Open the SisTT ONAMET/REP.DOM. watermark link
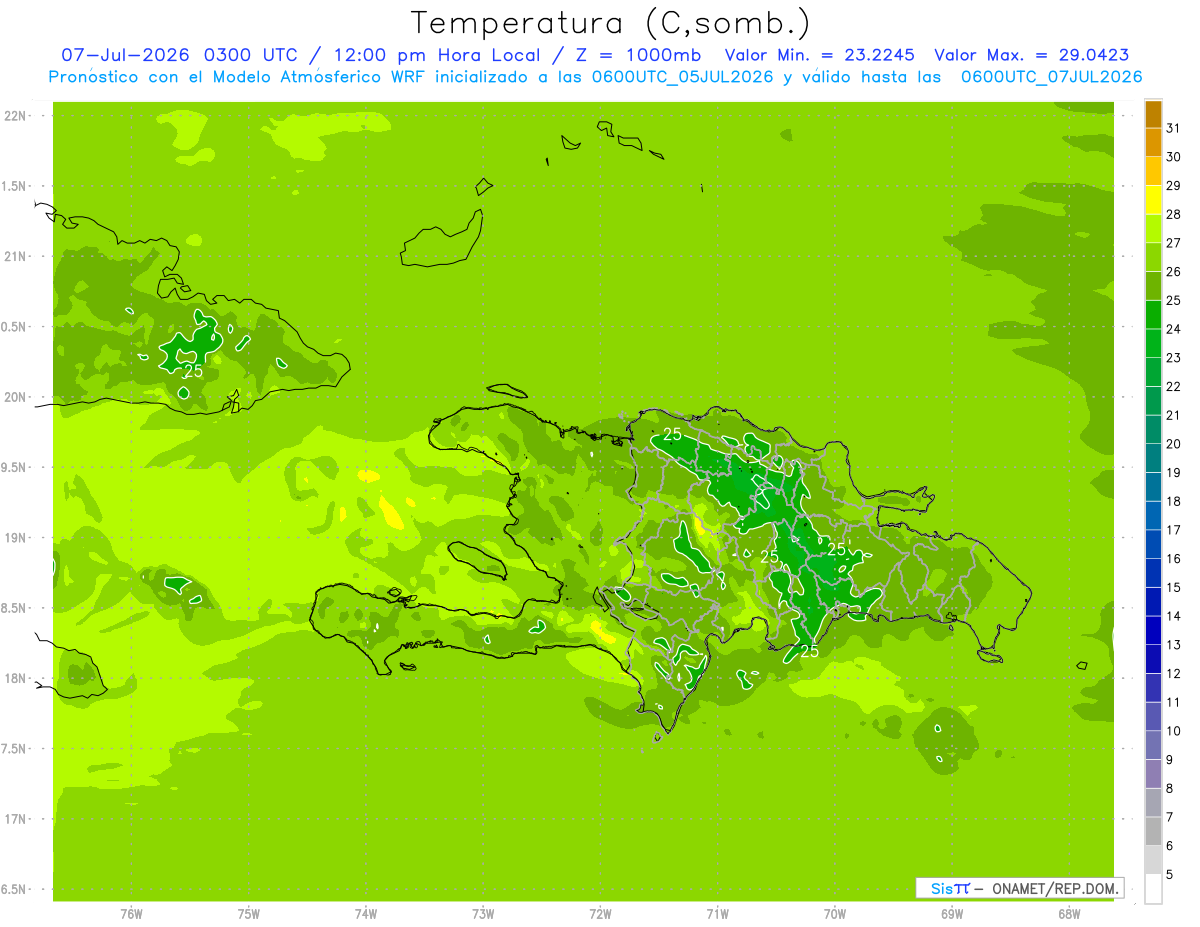The height and width of the screenshot is (927, 1200). pyautogui.click(x=1019, y=888)
